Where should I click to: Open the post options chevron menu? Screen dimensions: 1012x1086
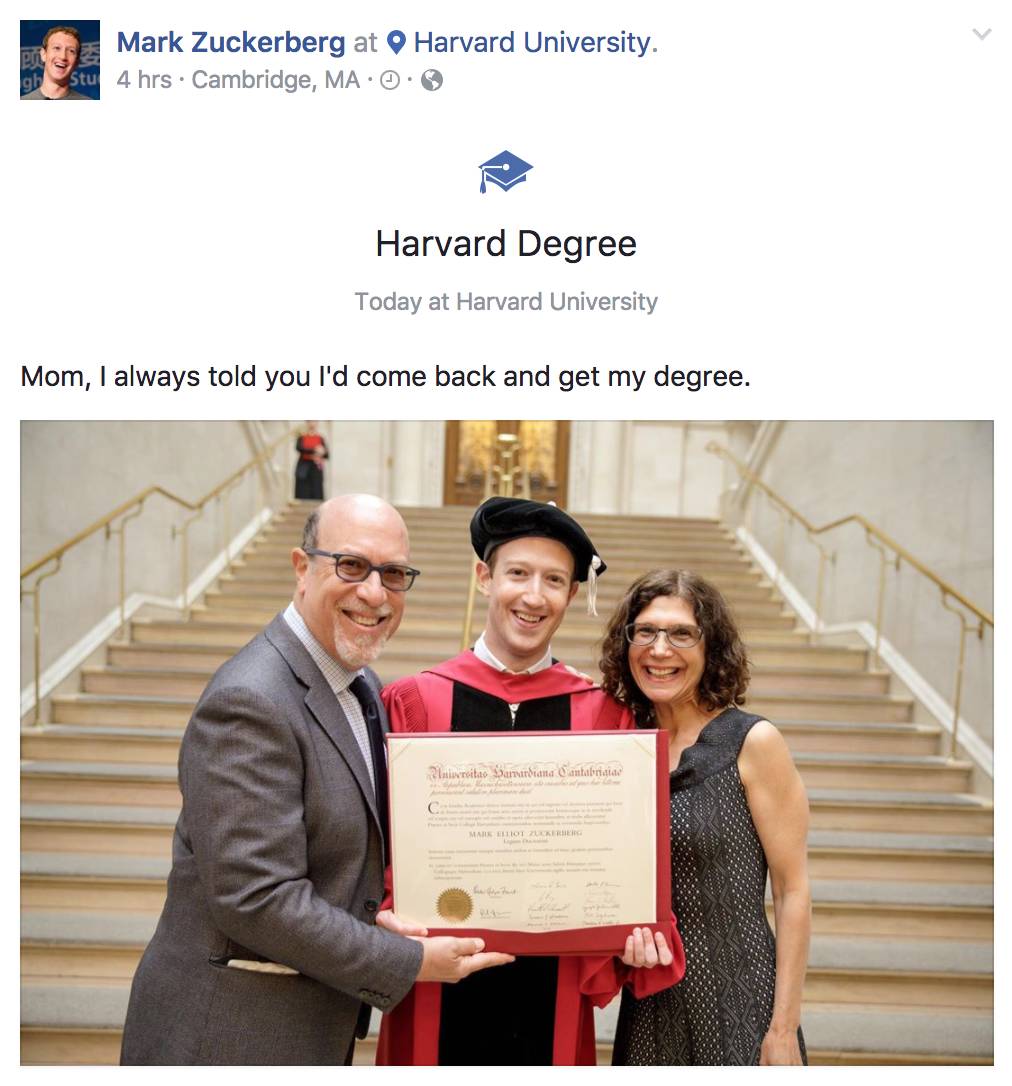[982, 35]
